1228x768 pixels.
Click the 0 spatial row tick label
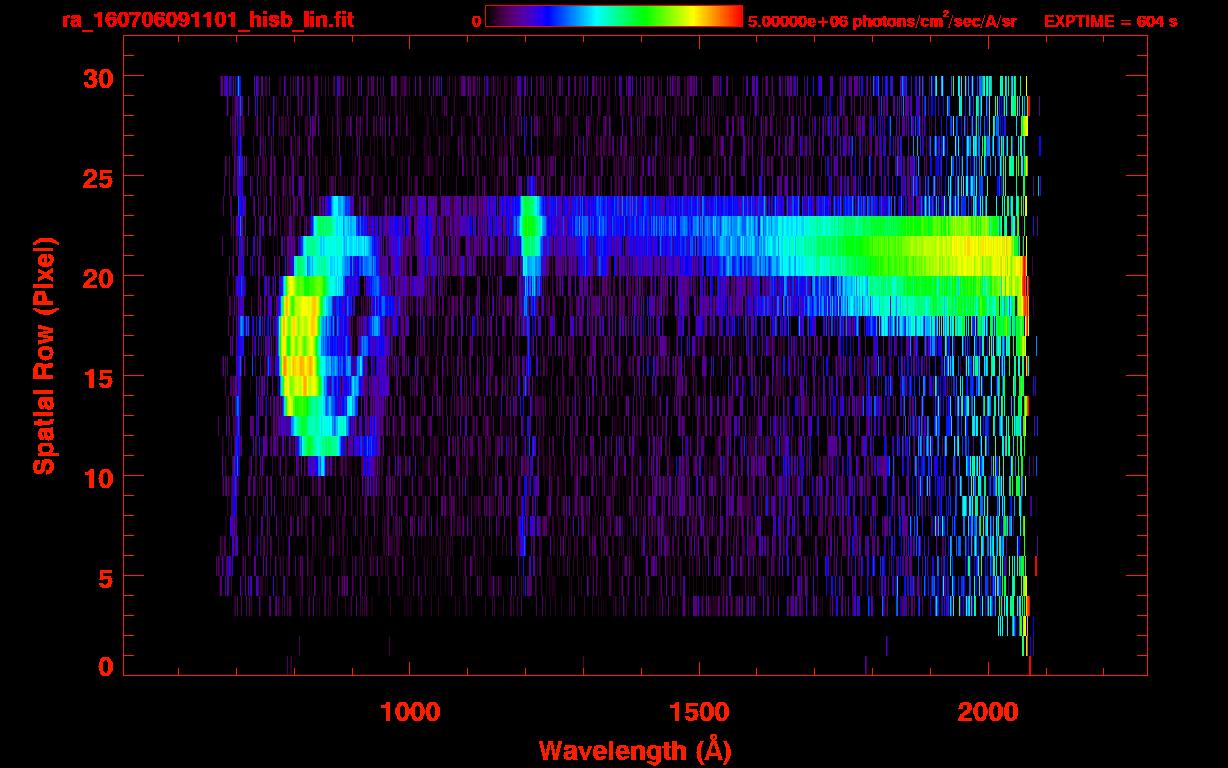104,667
